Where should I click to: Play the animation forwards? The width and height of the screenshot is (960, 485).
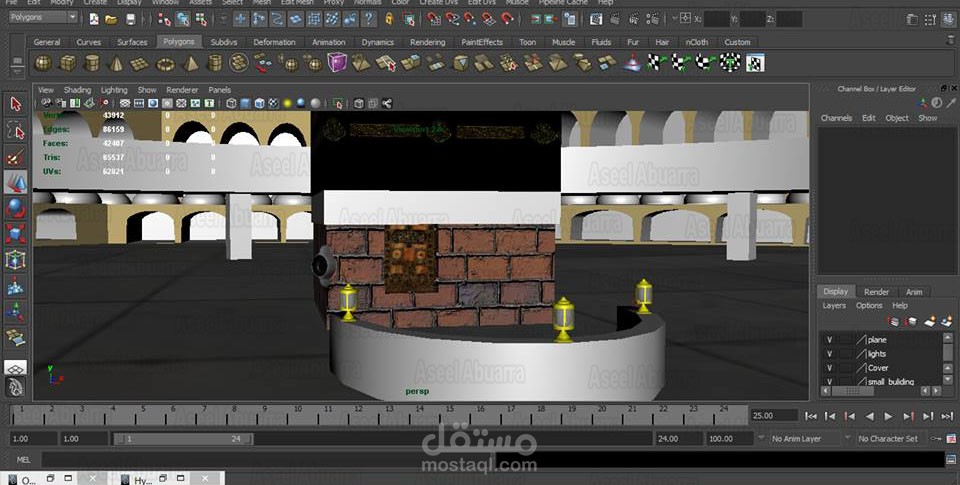(x=888, y=416)
